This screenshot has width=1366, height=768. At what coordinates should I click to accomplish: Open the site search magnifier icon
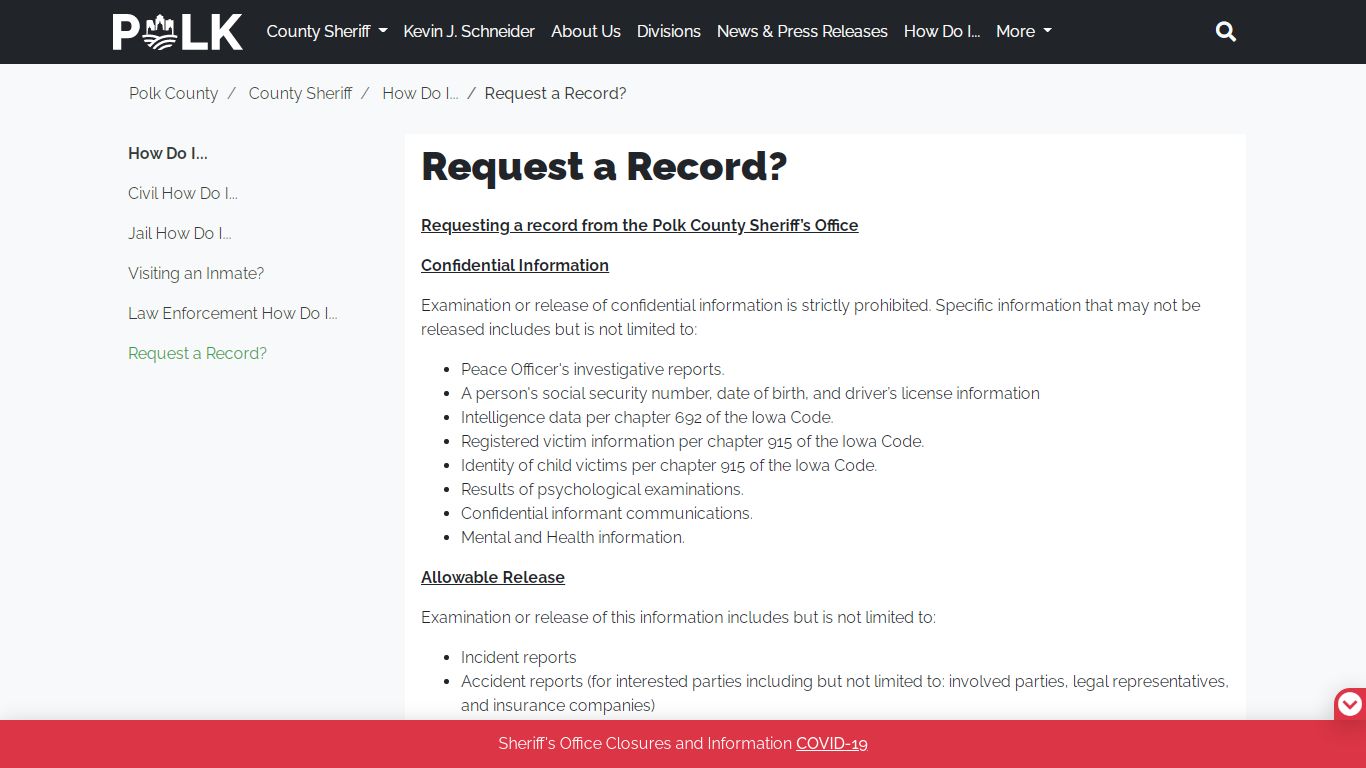(x=1226, y=32)
